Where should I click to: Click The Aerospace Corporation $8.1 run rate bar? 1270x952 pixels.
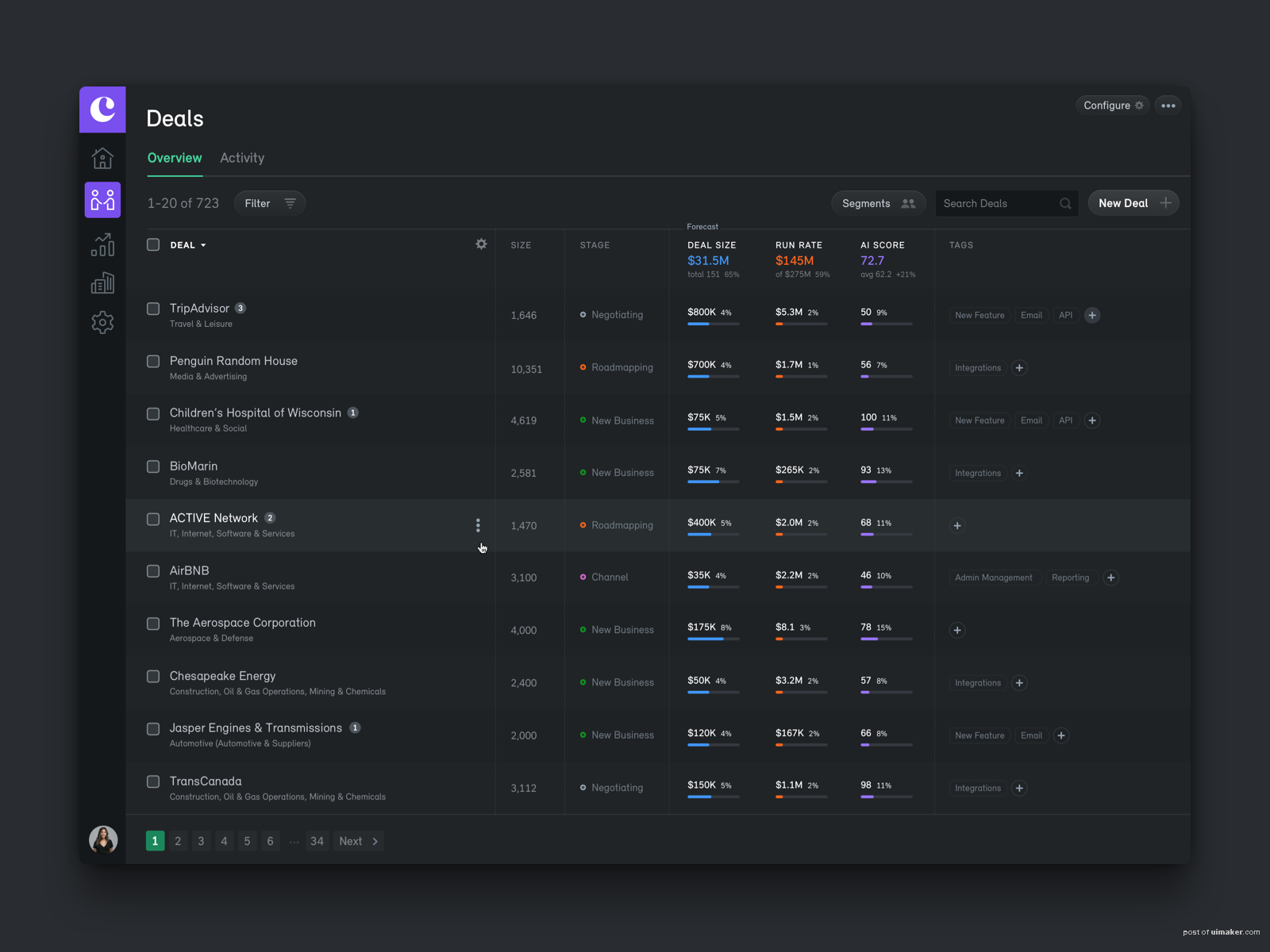[x=801, y=639]
